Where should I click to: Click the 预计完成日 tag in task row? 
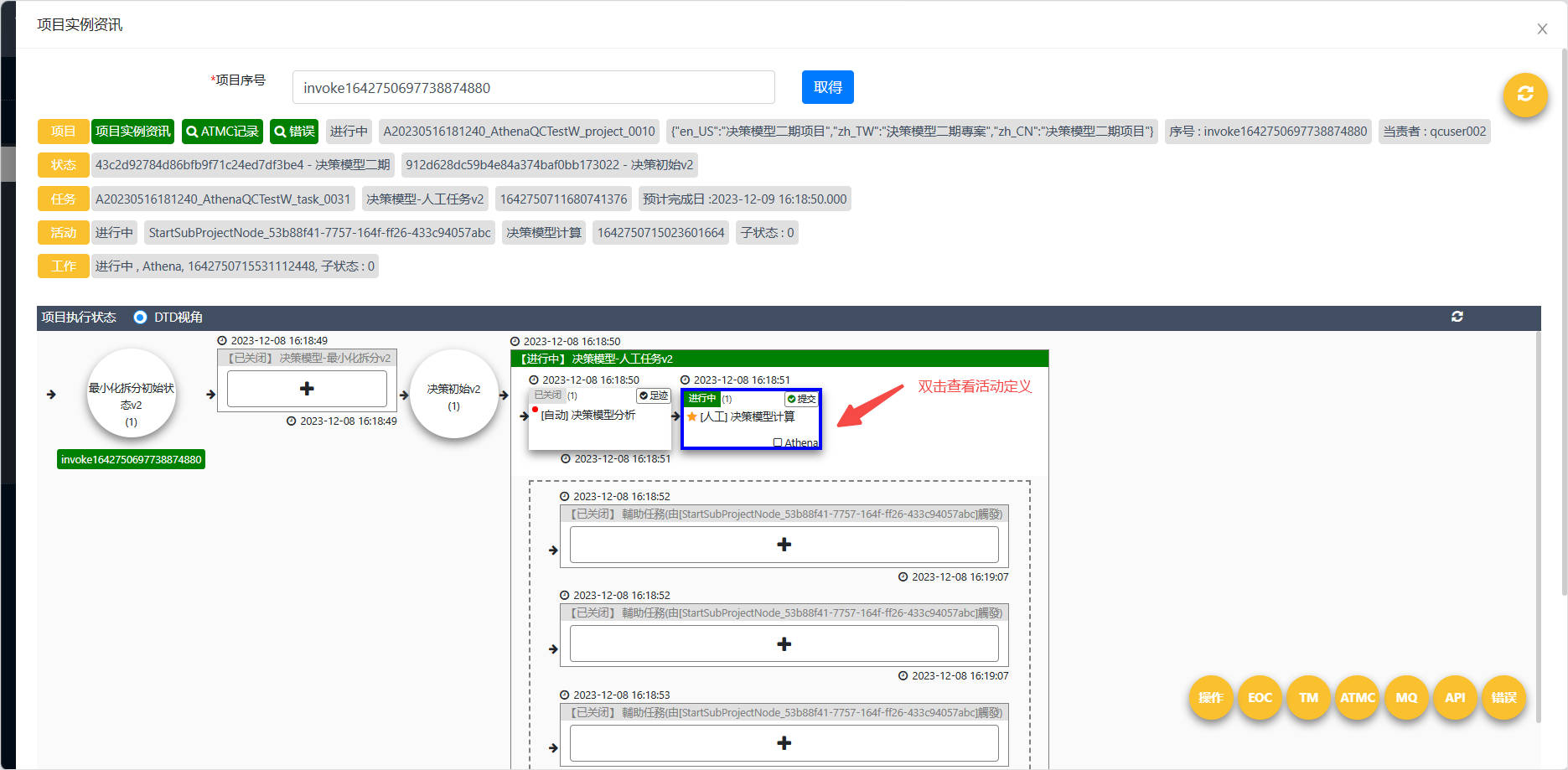click(744, 199)
